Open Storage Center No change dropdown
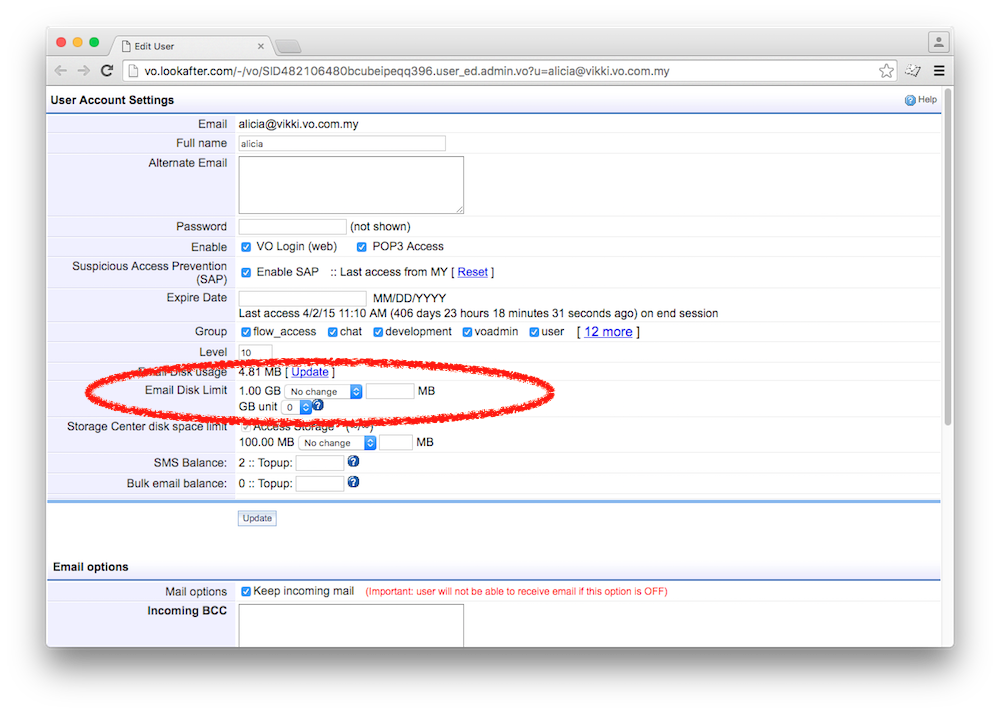Image resolution: width=1000 pixels, height=713 pixels. [337, 443]
